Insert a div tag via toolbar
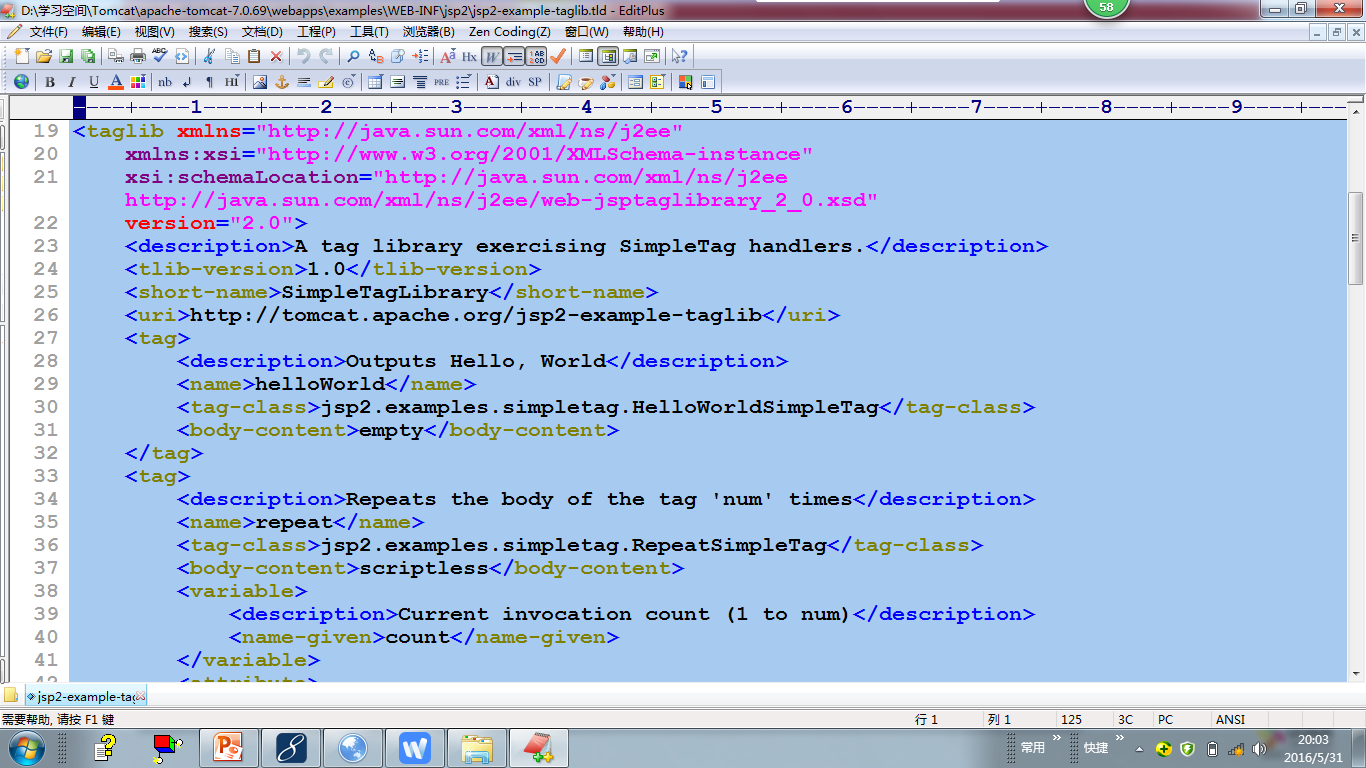This screenshot has height=768, width=1366. (x=513, y=82)
